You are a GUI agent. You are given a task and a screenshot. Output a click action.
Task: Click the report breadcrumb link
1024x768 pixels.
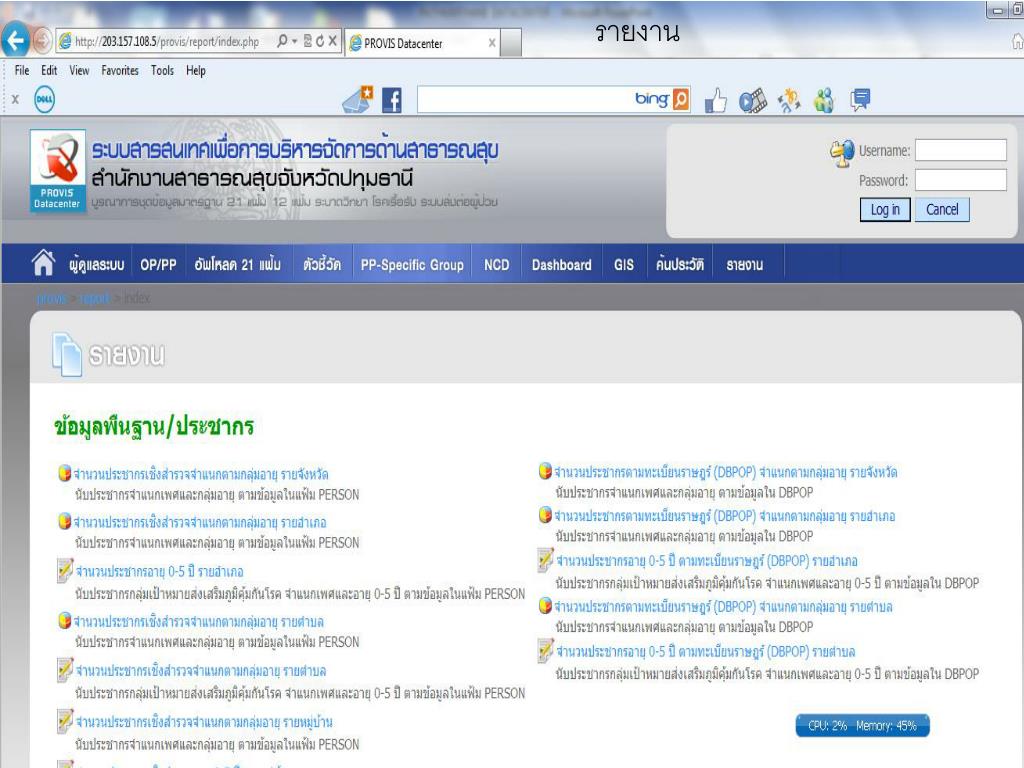point(95,298)
